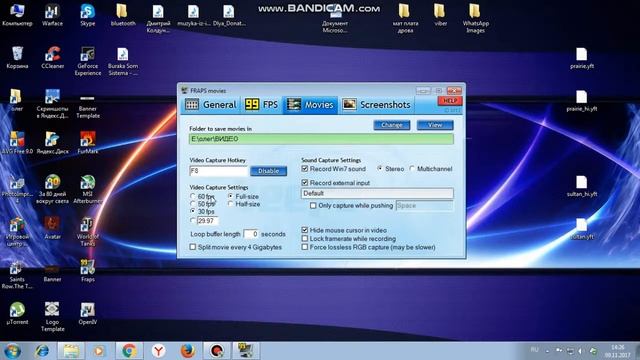The image size is (640, 360).
Task: Click the prairie.yft file icon
Action: [582, 58]
